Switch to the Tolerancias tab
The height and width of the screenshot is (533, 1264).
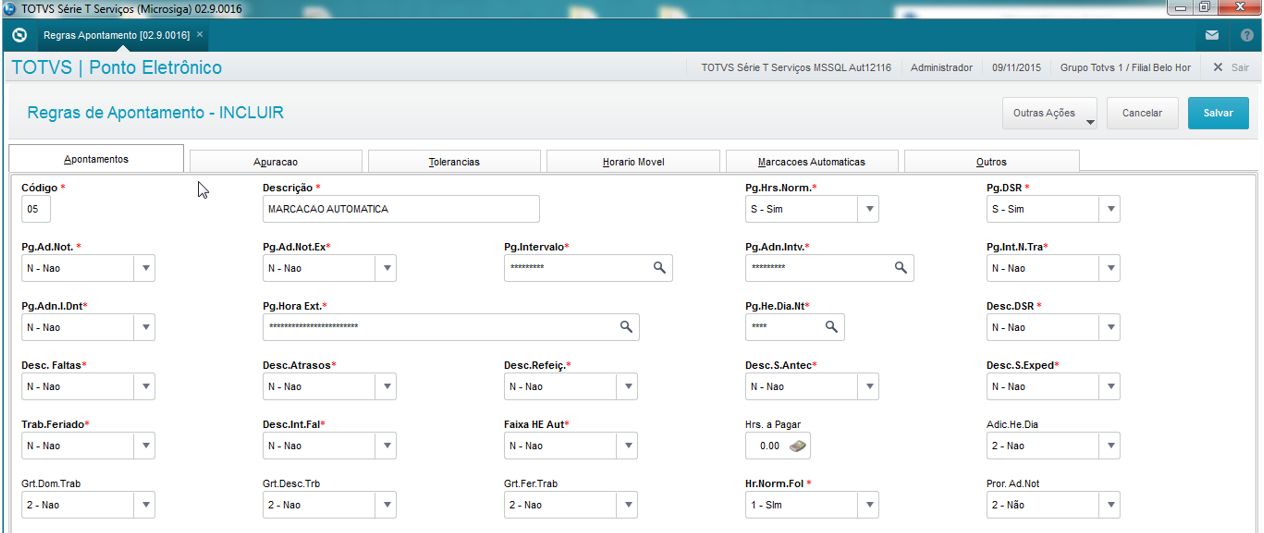coord(454,161)
